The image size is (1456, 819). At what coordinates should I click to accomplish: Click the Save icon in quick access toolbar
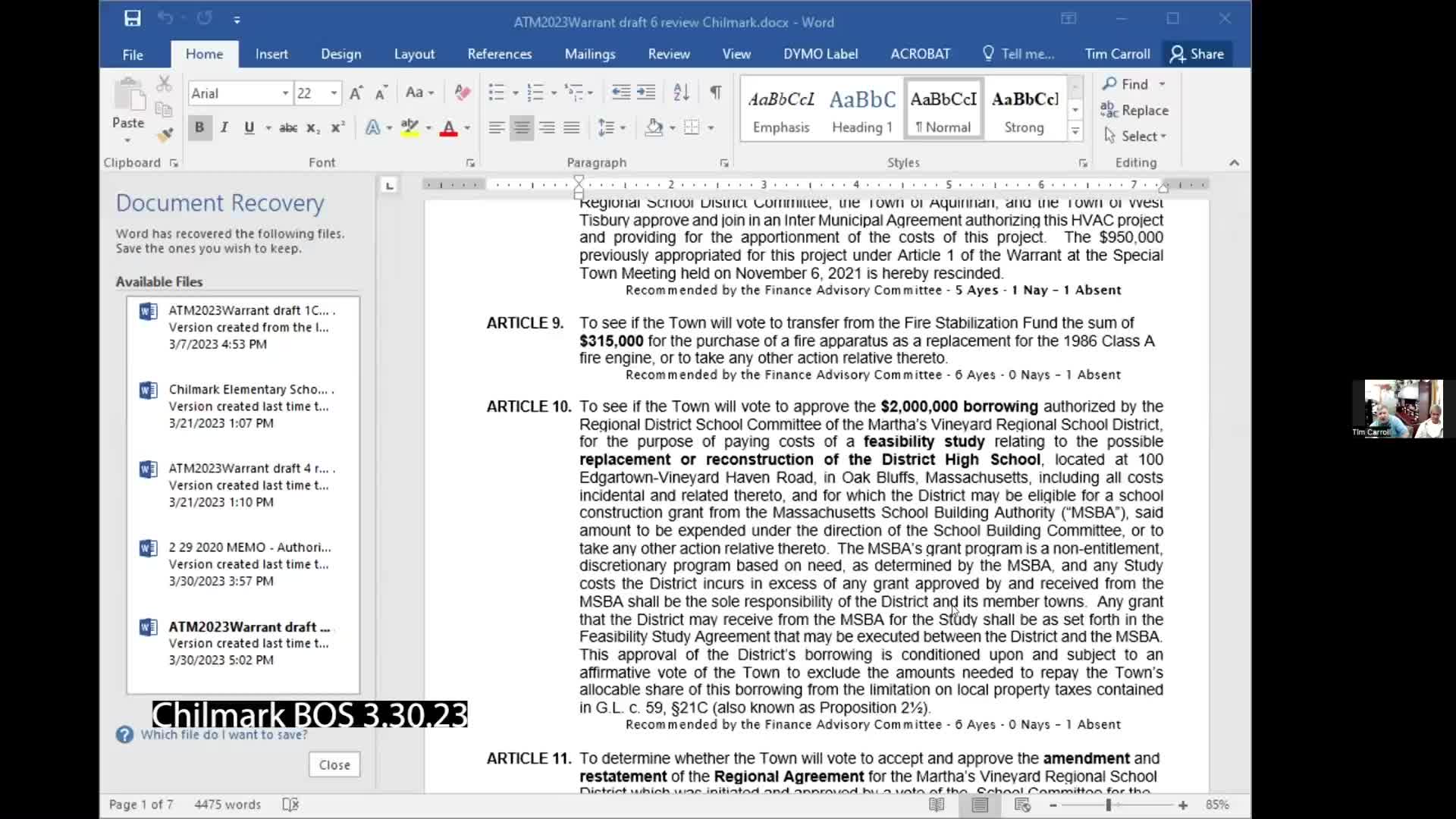point(133,19)
